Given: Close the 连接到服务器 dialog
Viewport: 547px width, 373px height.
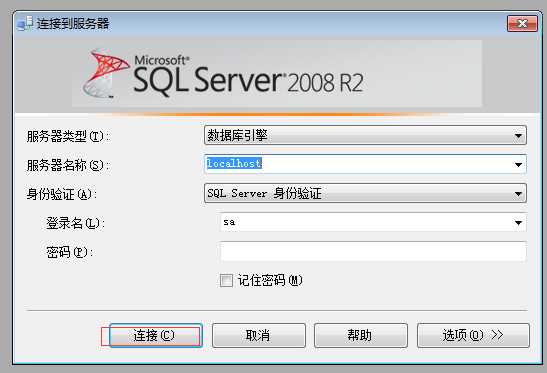Looking at the screenshot, I should click(x=522, y=23).
